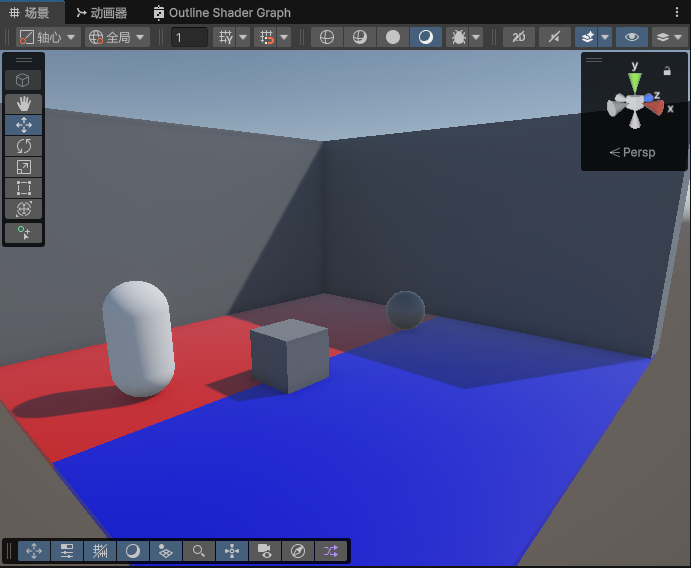Viewport: 691px width, 568px height.
Task: Click the green Y axis cone on the gizmo
Action: click(635, 82)
